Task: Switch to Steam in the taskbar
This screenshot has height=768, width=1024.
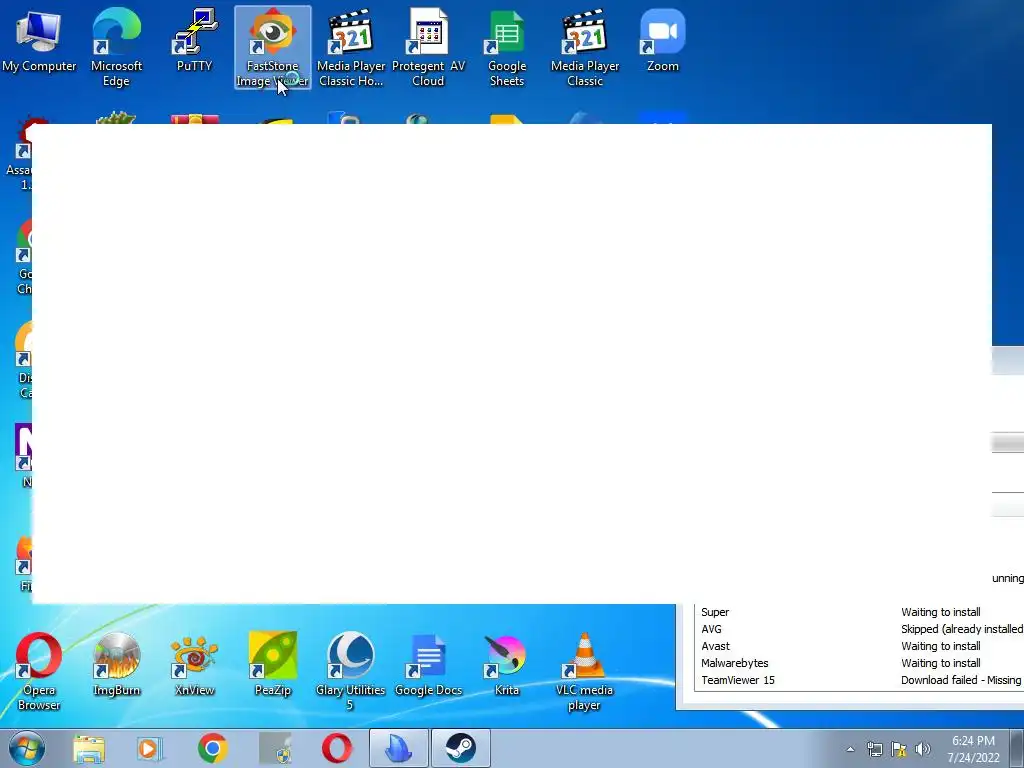Action: pos(461,748)
